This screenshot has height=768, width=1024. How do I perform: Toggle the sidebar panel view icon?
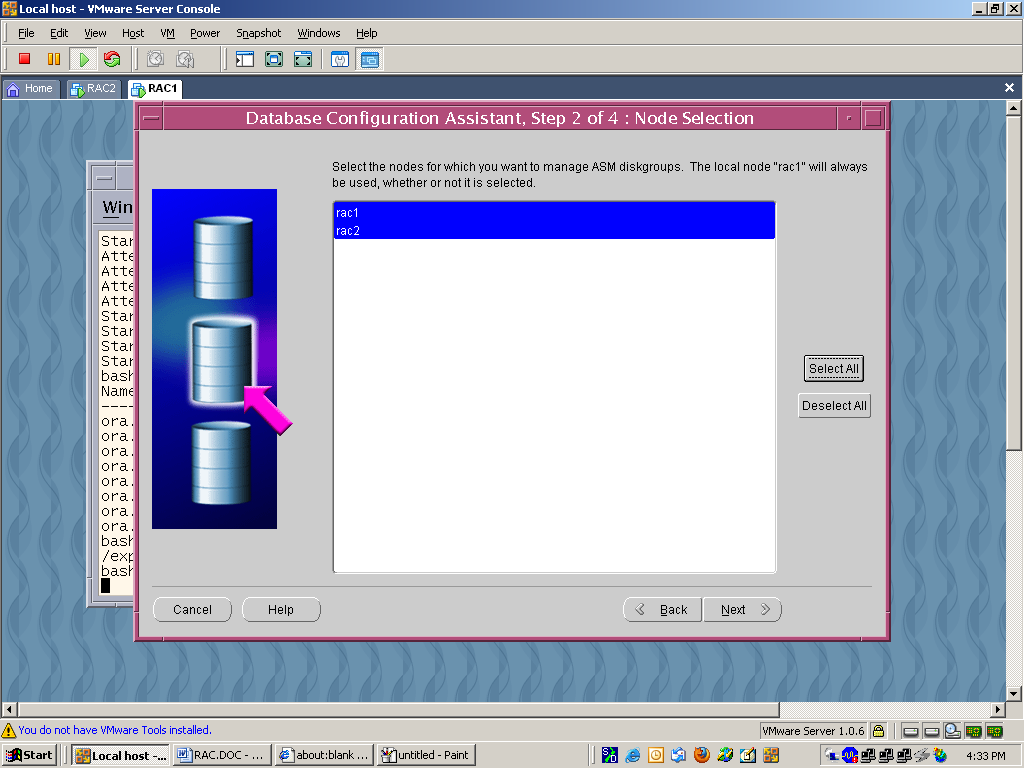pos(245,59)
